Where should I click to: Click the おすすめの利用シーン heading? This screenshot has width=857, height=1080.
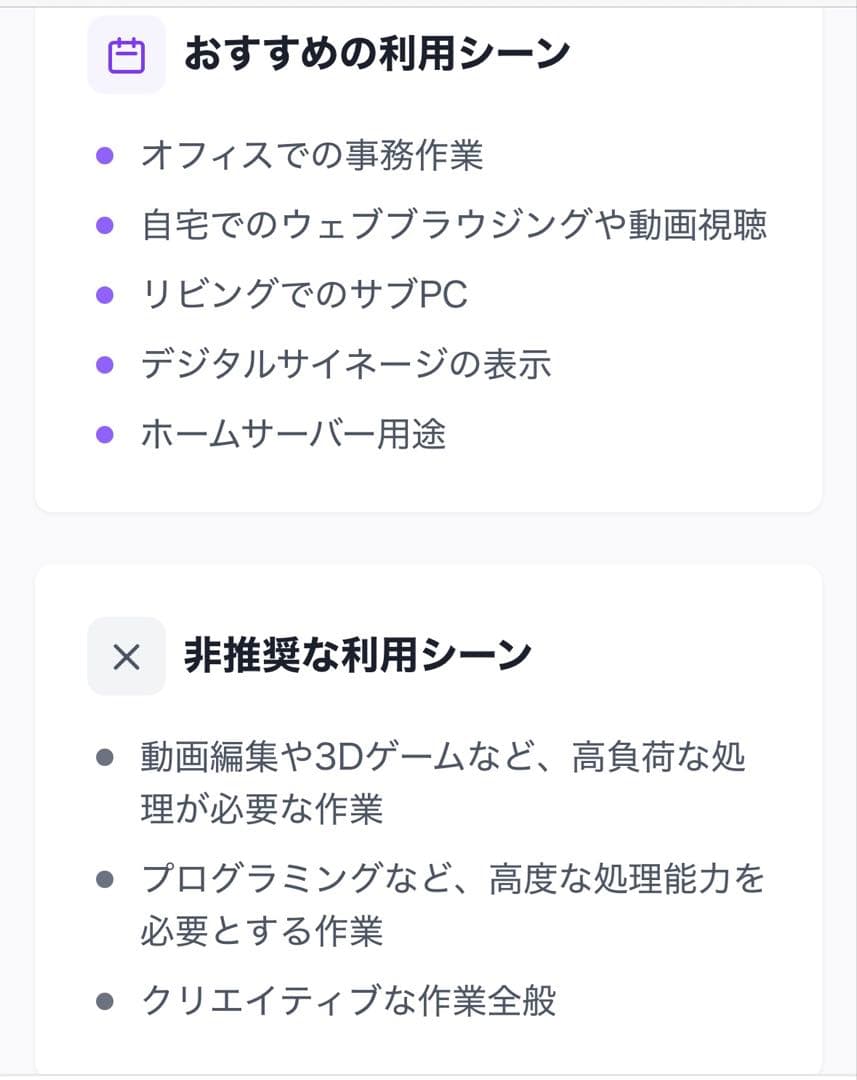(x=376, y=55)
